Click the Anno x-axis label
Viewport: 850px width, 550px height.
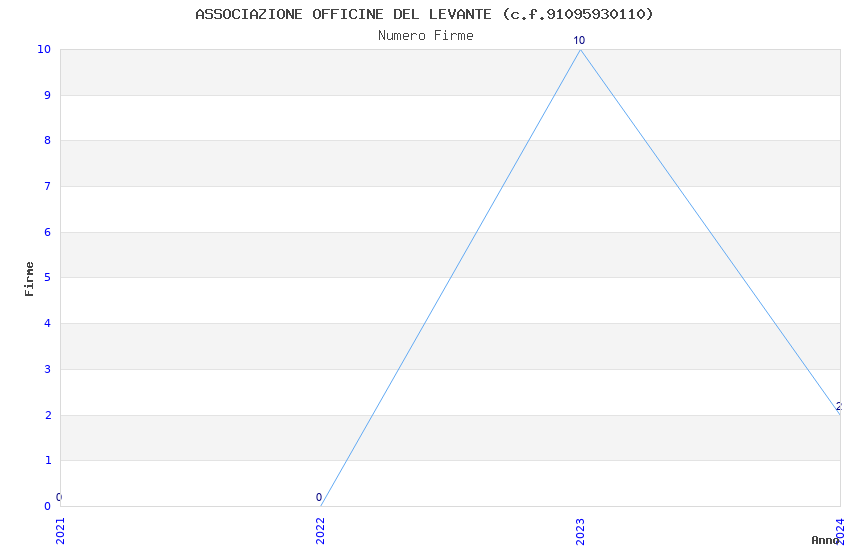click(x=825, y=540)
